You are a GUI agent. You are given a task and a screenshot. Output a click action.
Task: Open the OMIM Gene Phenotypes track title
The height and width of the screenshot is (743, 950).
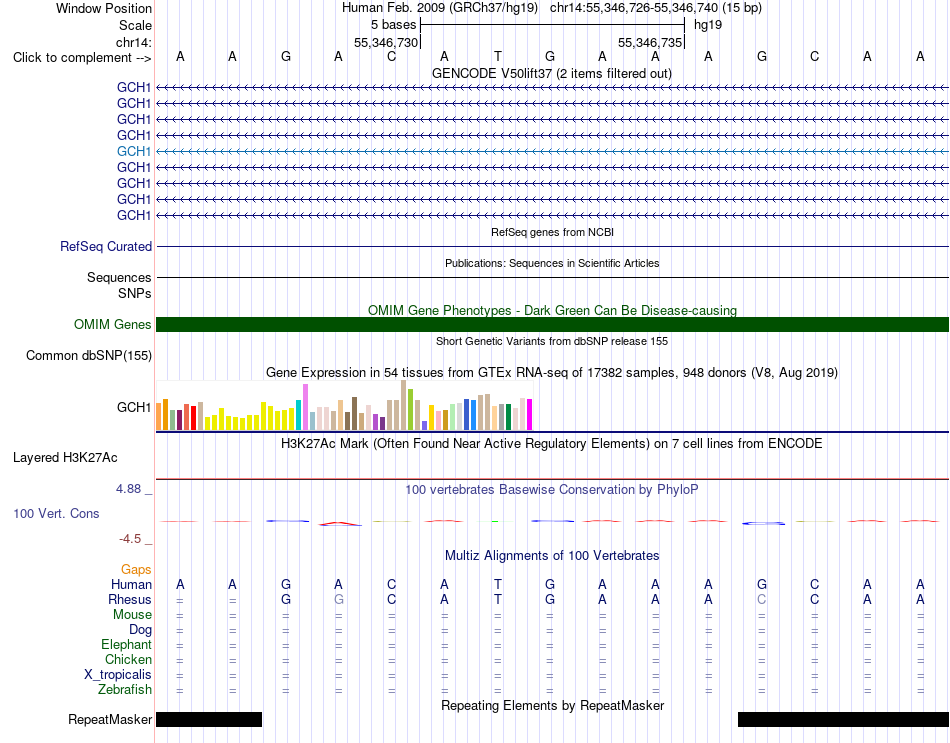(x=552, y=310)
